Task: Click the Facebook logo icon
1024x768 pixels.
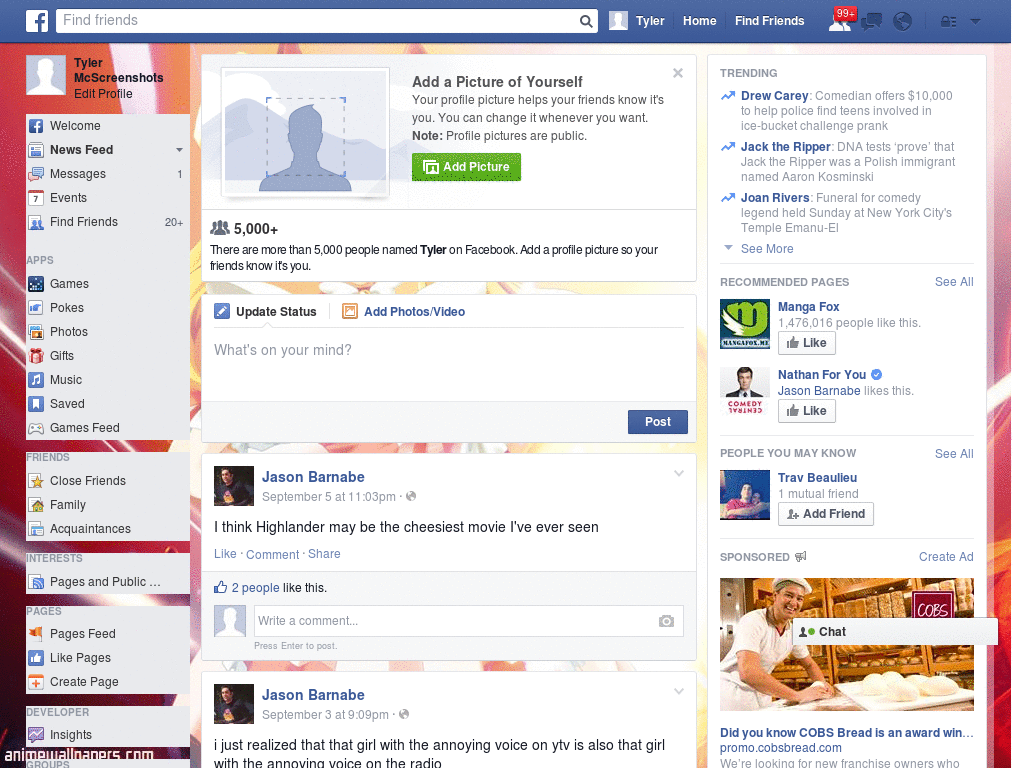Action: coord(37,21)
